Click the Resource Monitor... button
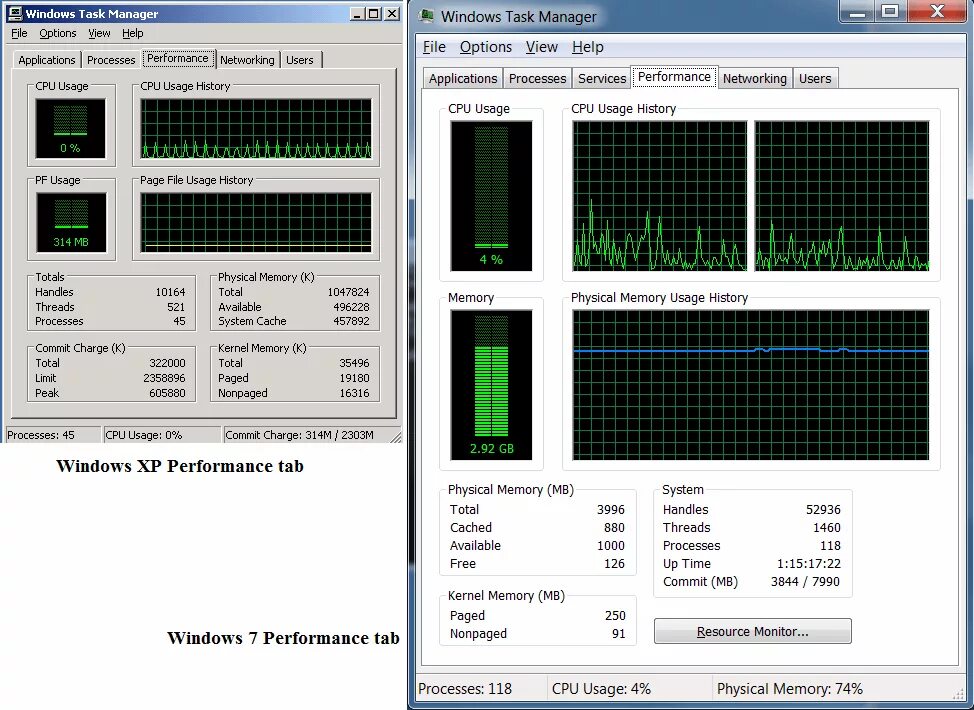The image size is (974, 710). (x=752, y=632)
